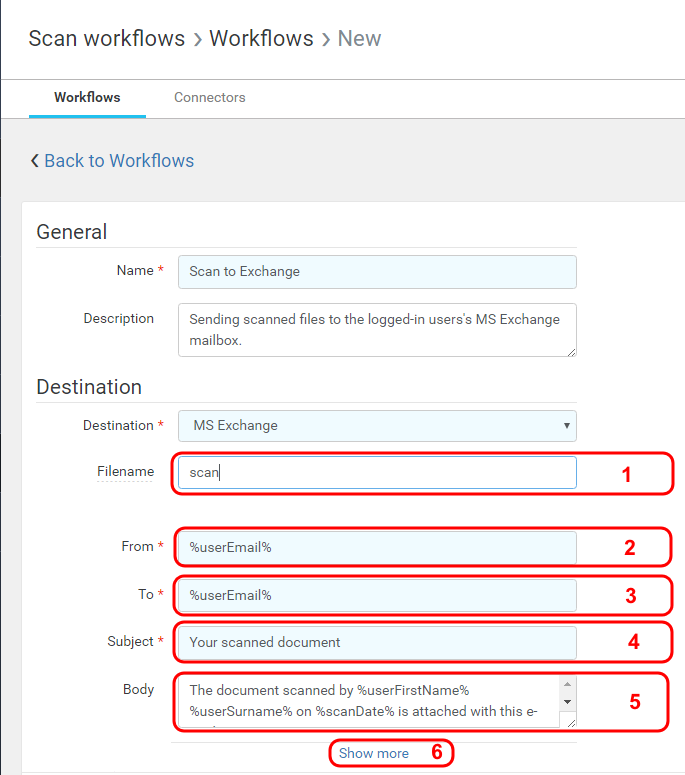Return via the Back to Workflows link
The width and height of the screenshot is (685, 775).
(119, 161)
